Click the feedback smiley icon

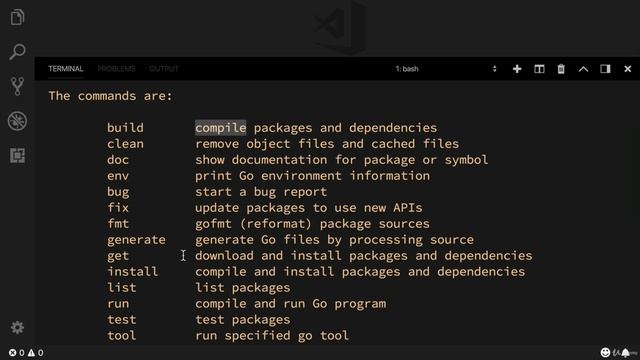605,352
